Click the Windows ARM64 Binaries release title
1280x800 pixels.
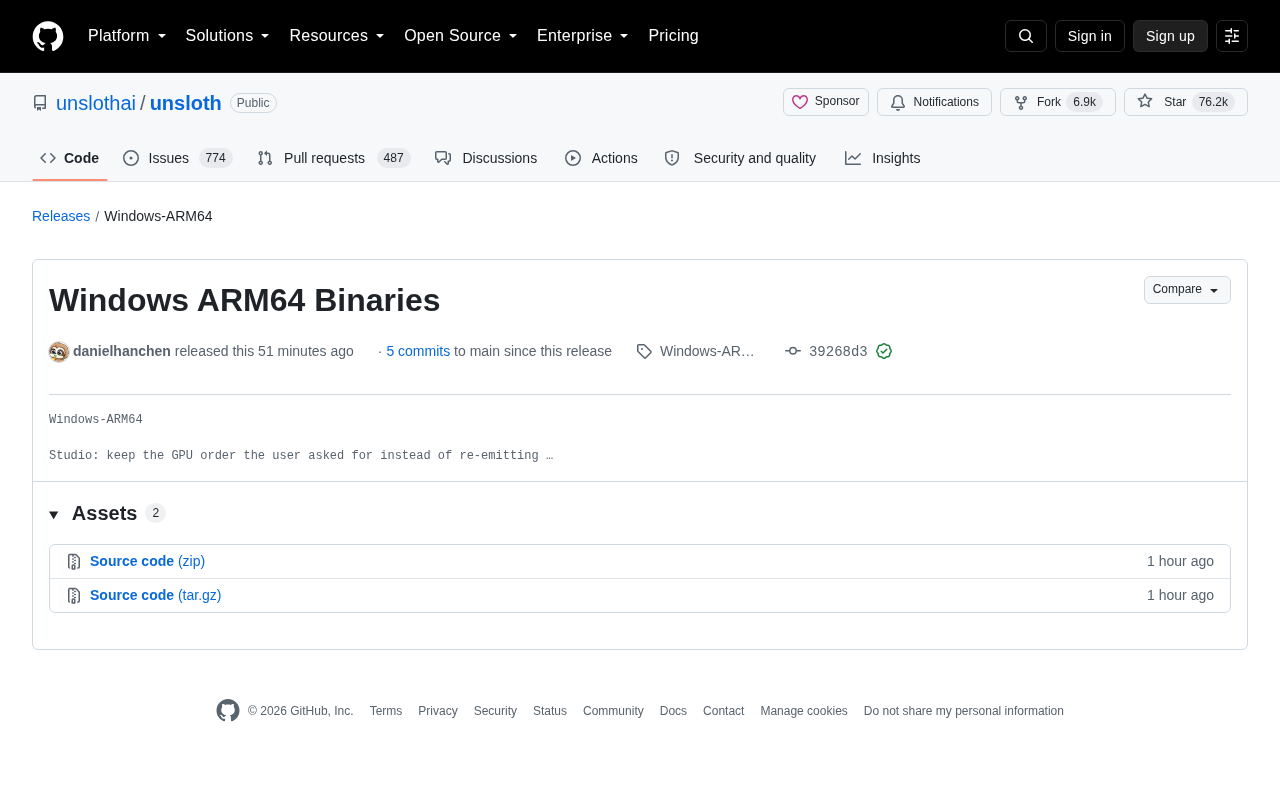(x=244, y=300)
